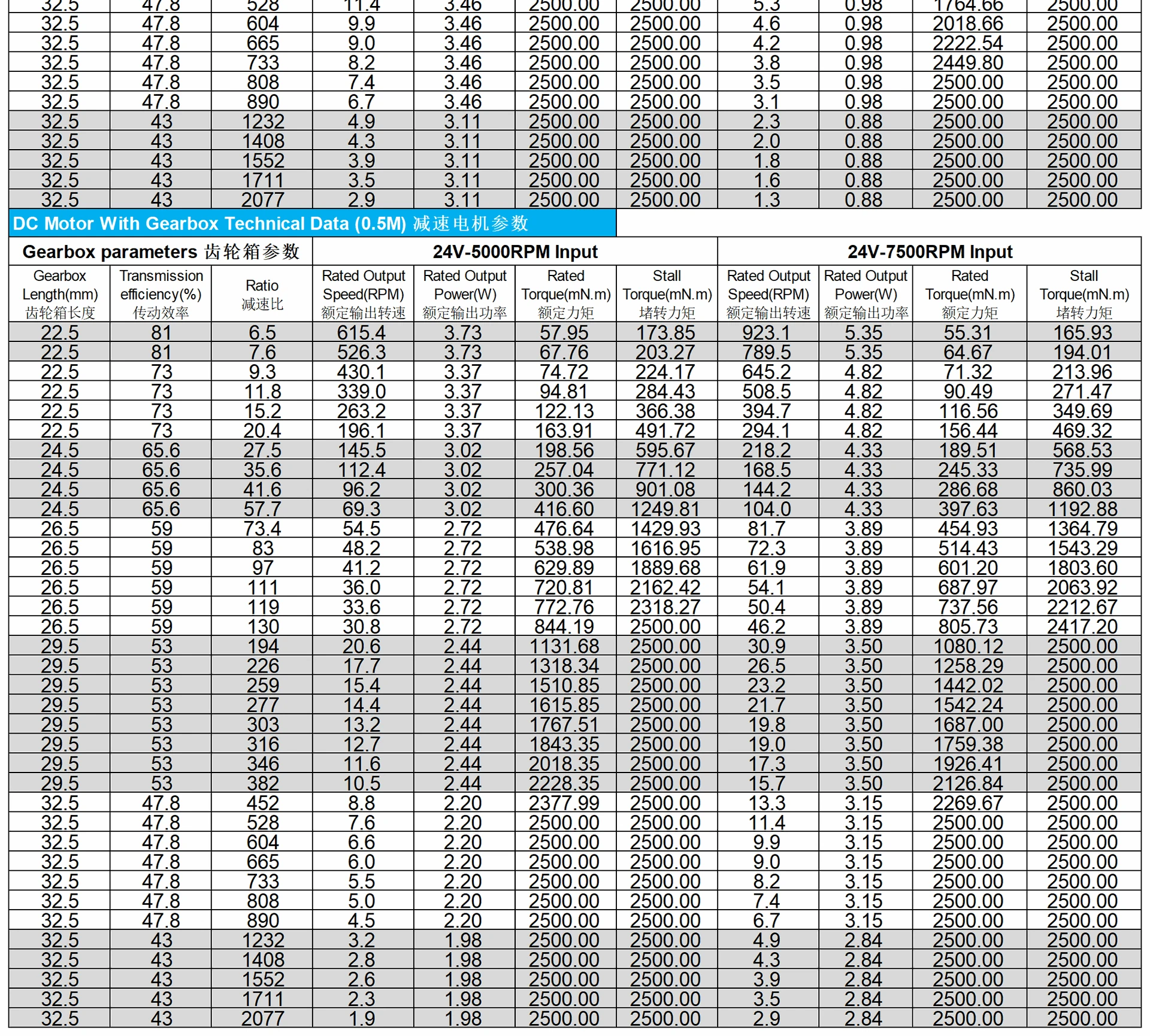Click the ratio cell "6.5"

[262, 332]
